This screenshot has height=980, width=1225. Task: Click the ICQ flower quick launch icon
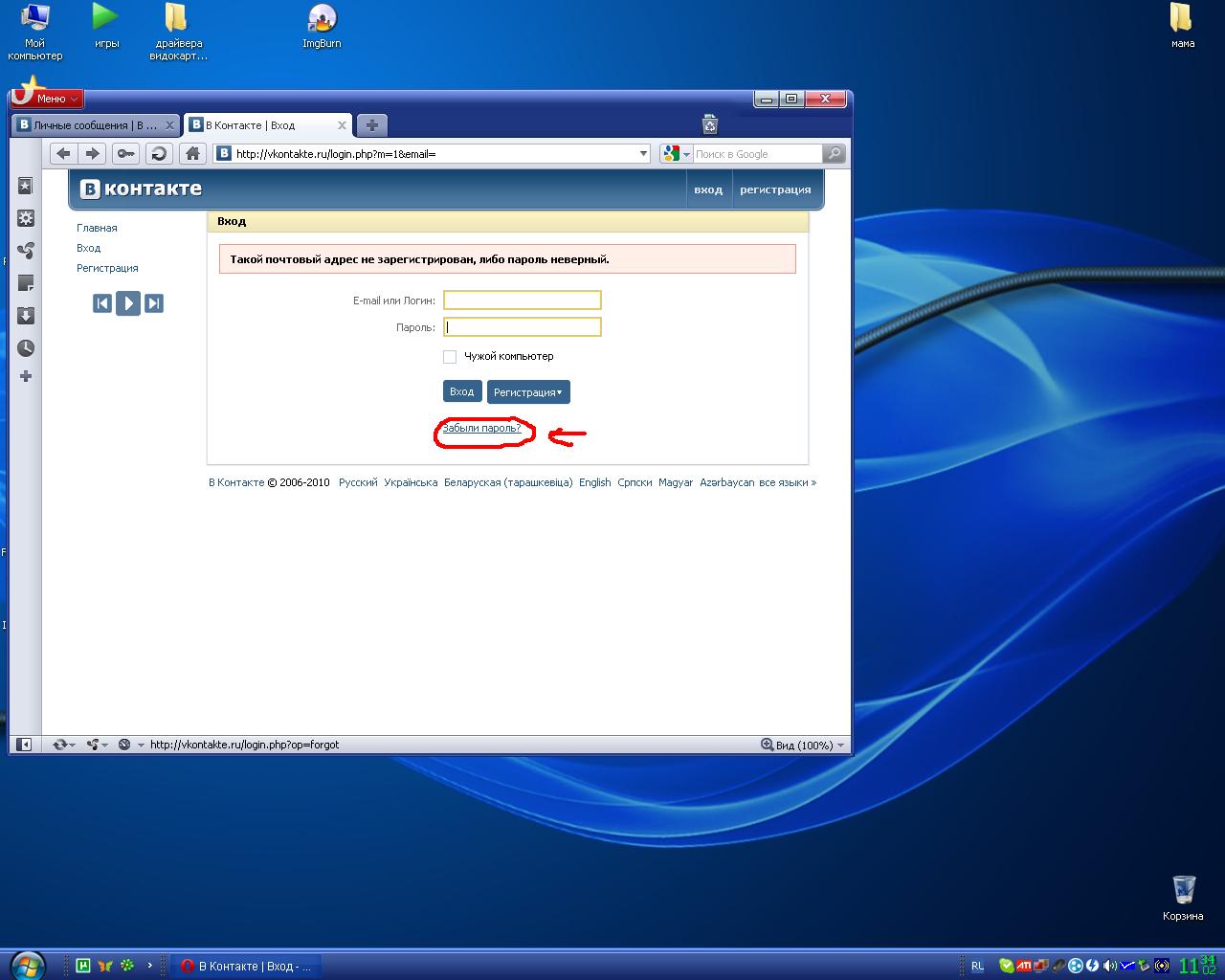(x=127, y=966)
